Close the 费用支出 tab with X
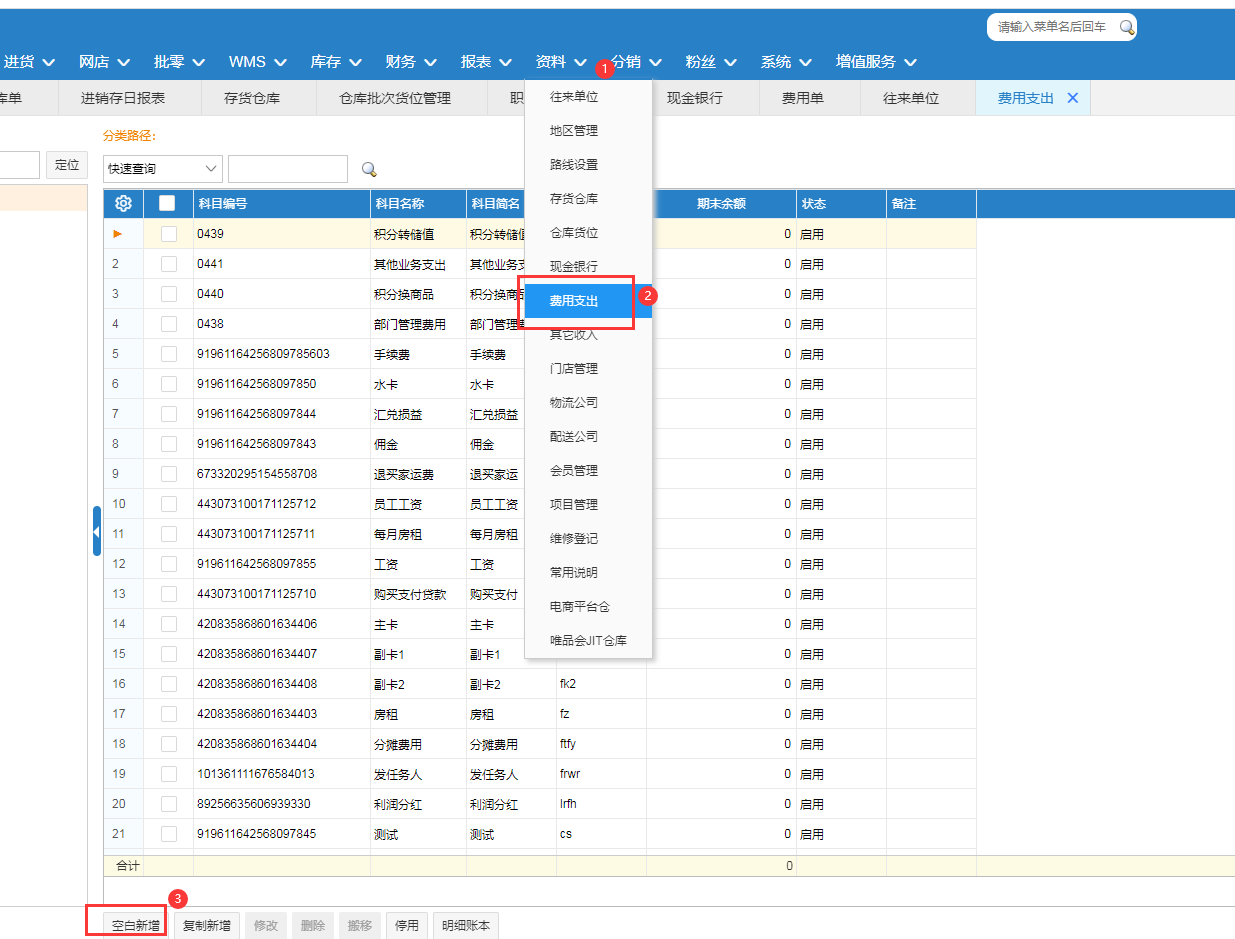The width and height of the screenshot is (1235, 939). 1073,98
